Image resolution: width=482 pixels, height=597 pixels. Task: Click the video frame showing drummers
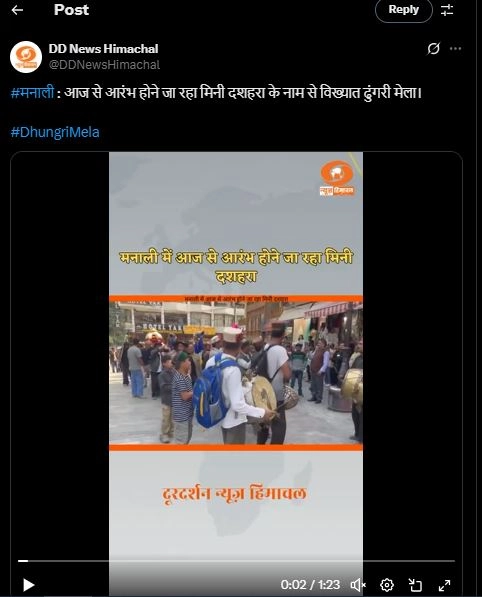point(236,373)
